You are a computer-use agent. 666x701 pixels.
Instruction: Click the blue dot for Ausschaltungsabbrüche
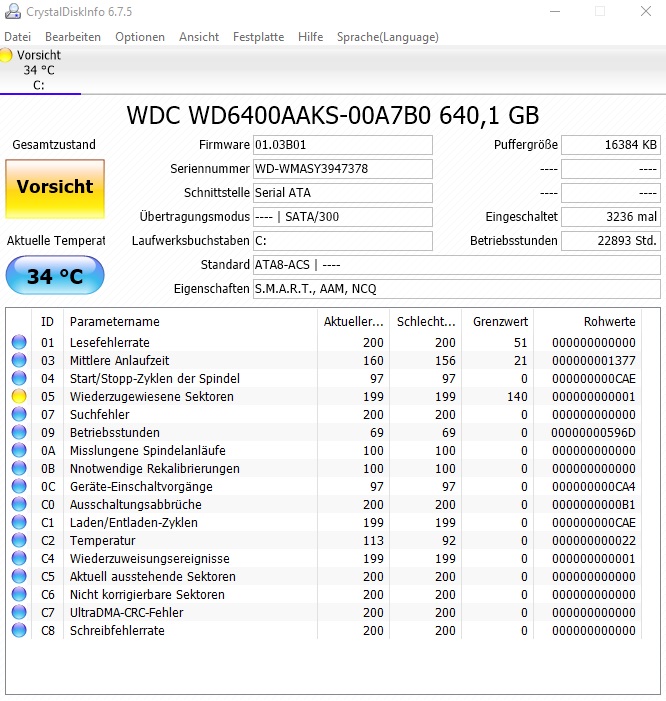click(x=19, y=504)
